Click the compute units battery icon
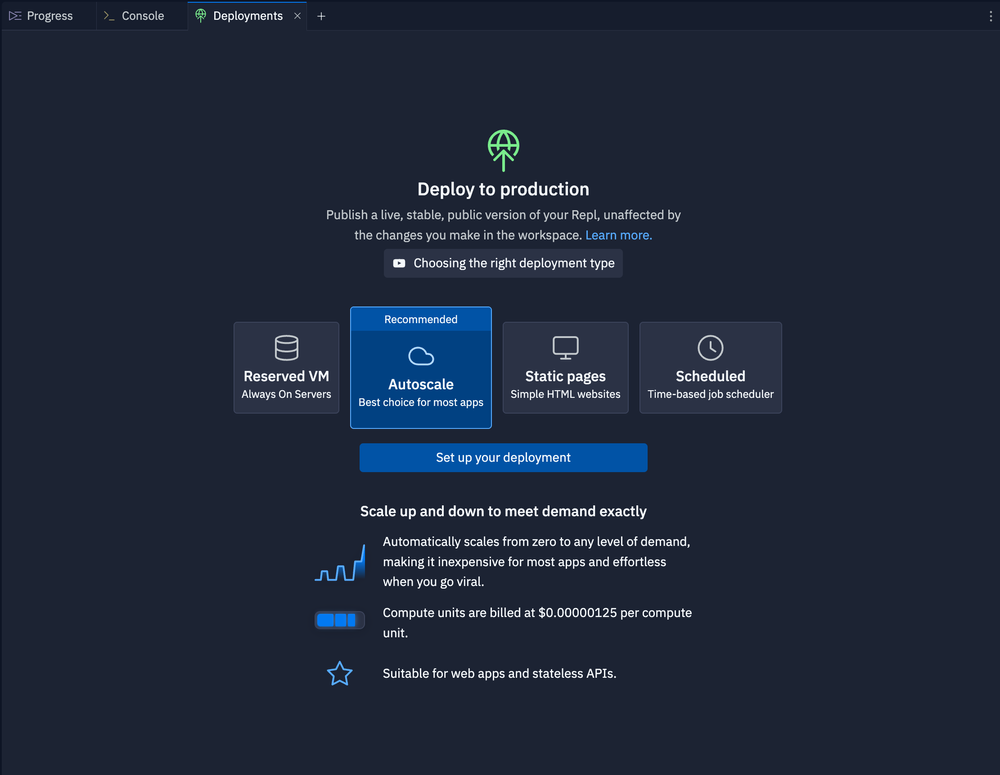1000x775 pixels. pos(339,620)
